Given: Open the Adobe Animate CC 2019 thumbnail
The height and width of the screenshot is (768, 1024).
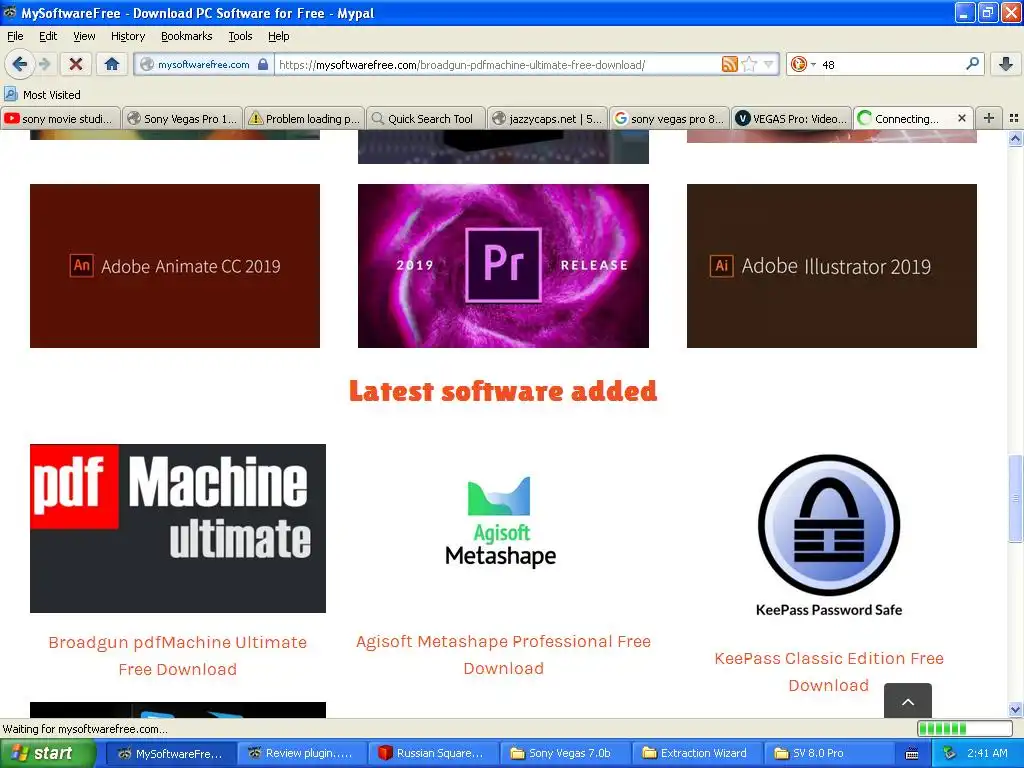Looking at the screenshot, I should (x=175, y=266).
